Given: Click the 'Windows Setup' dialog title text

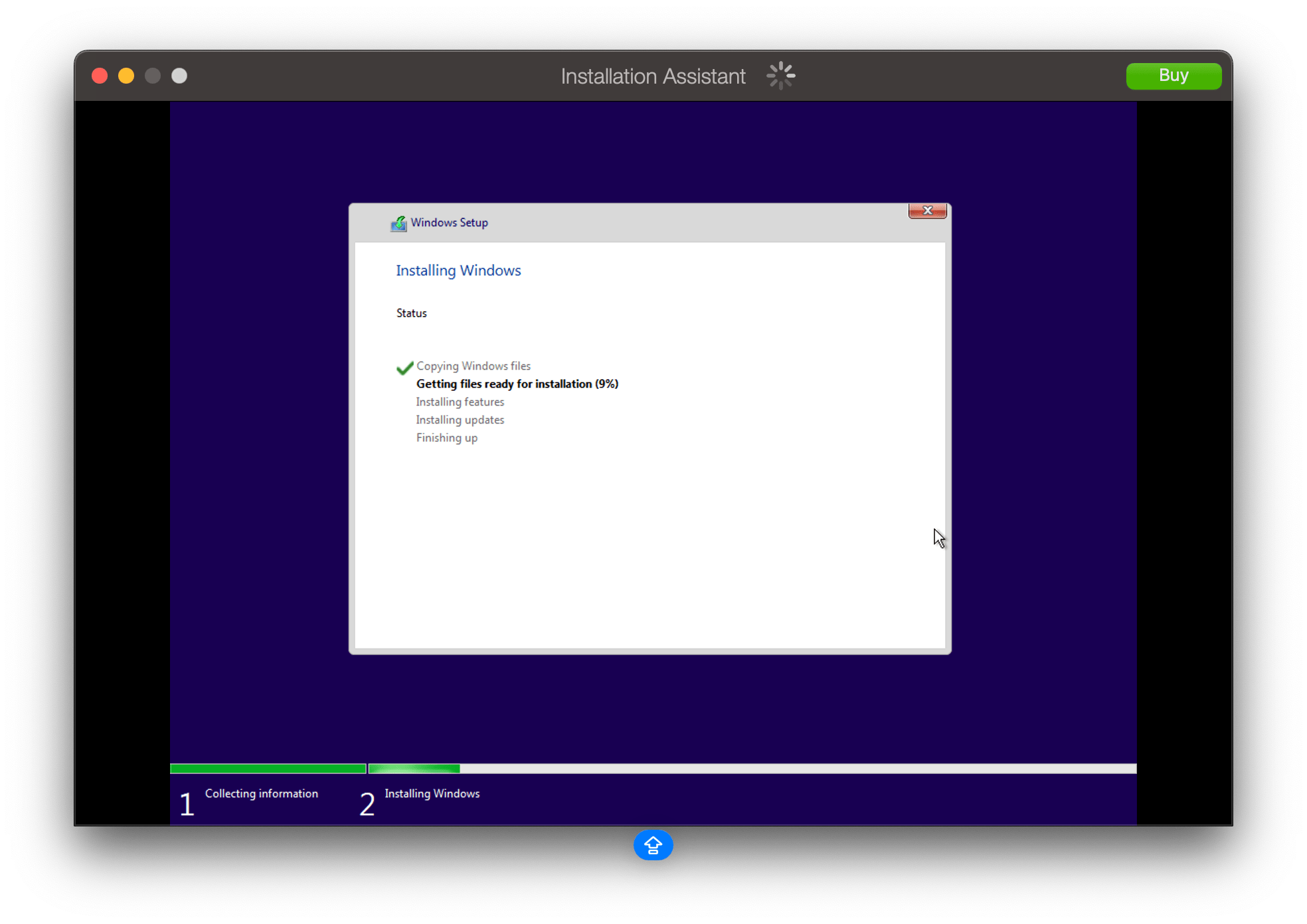Looking at the screenshot, I should 449,222.
